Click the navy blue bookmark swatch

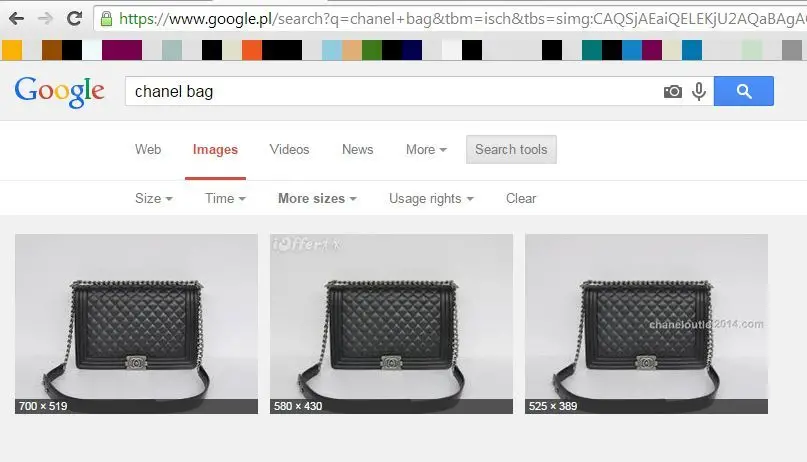click(412, 50)
